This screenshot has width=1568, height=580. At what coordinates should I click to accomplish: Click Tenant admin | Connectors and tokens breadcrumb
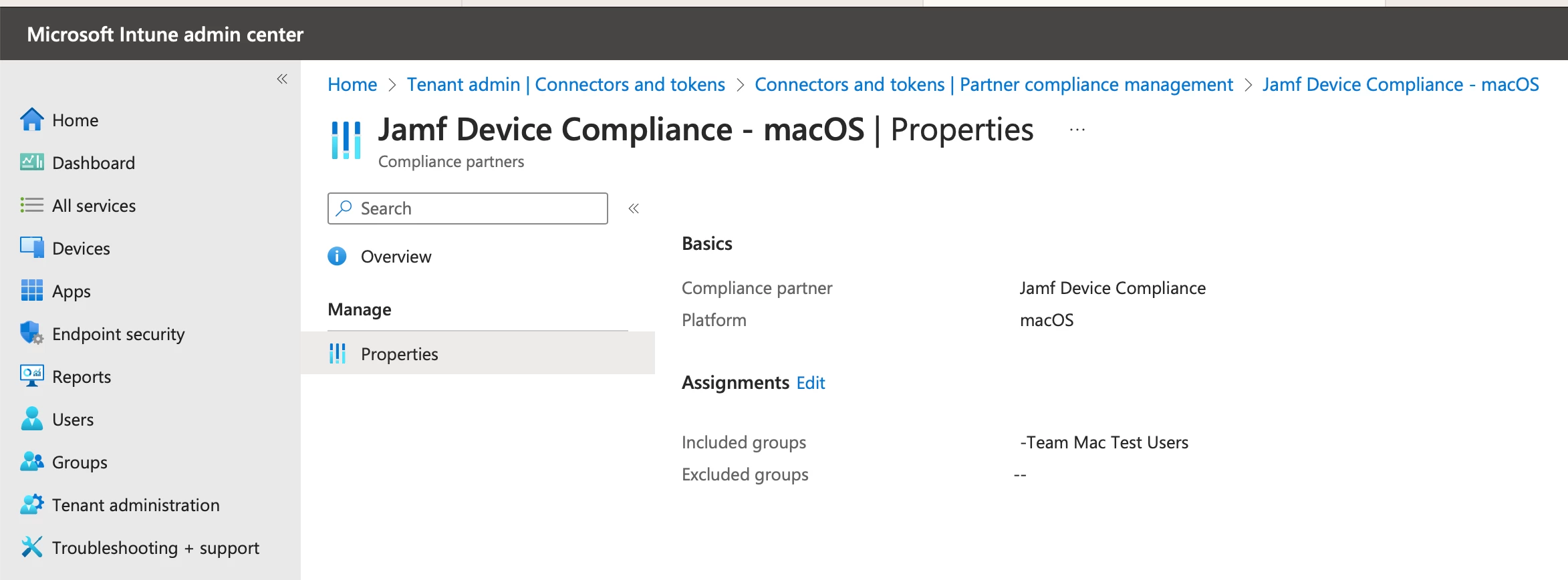565,84
